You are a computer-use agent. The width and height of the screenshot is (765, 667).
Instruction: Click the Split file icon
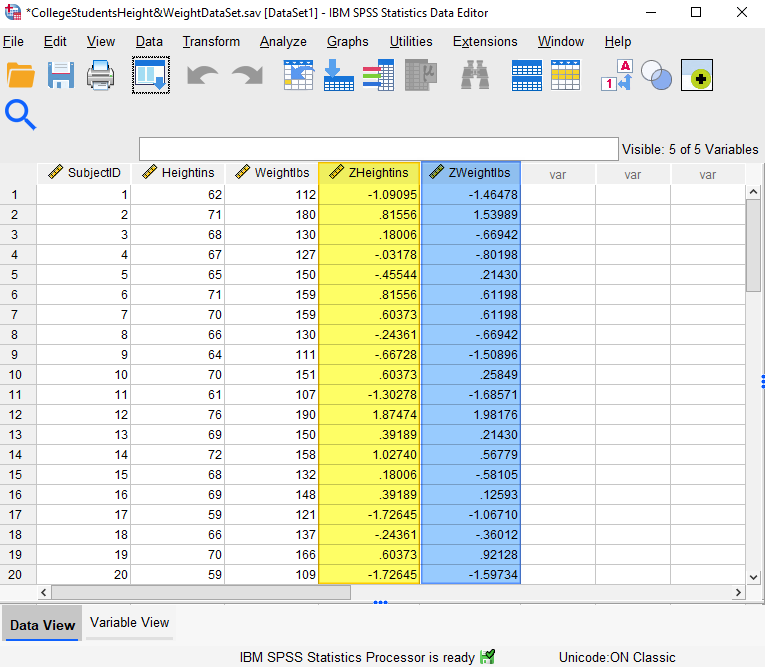[x=526, y=75]
